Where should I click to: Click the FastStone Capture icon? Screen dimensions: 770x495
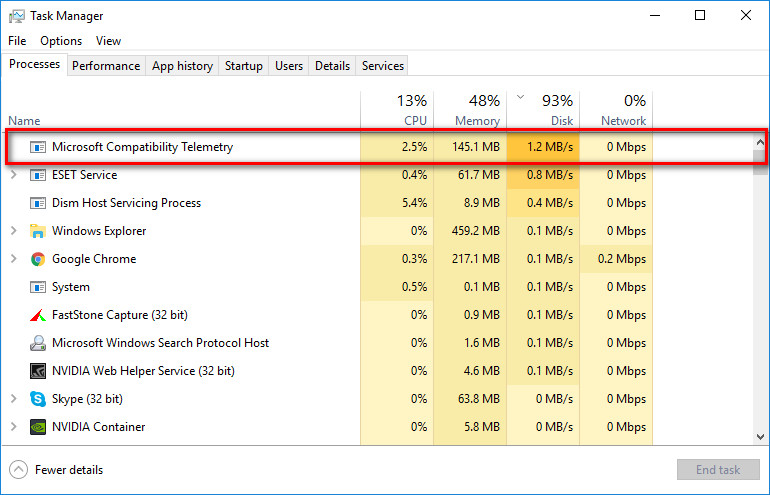pyautogui.click(x=38, y=315)
